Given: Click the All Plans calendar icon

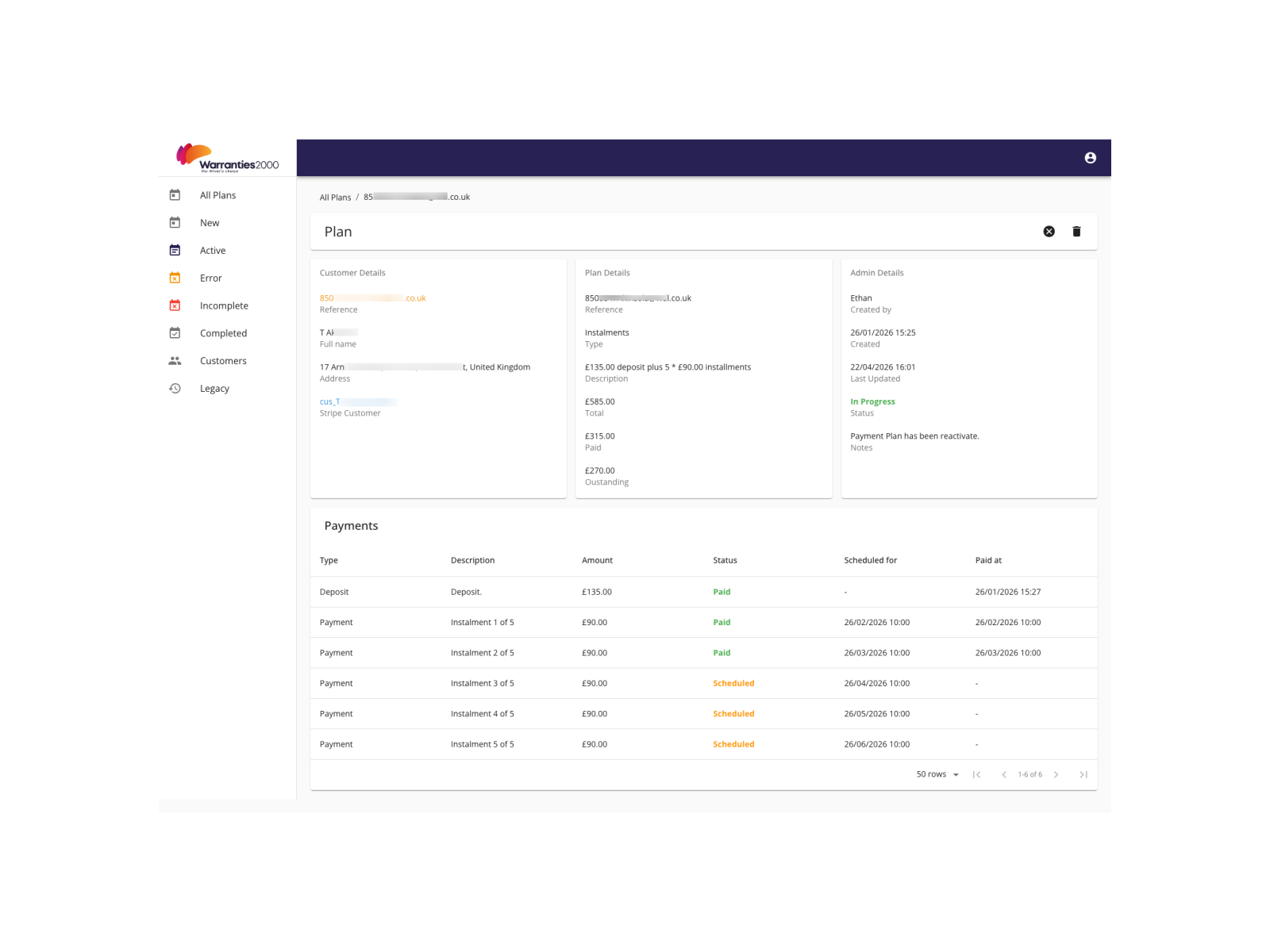Looking at the screenshot, I should 175,195.
